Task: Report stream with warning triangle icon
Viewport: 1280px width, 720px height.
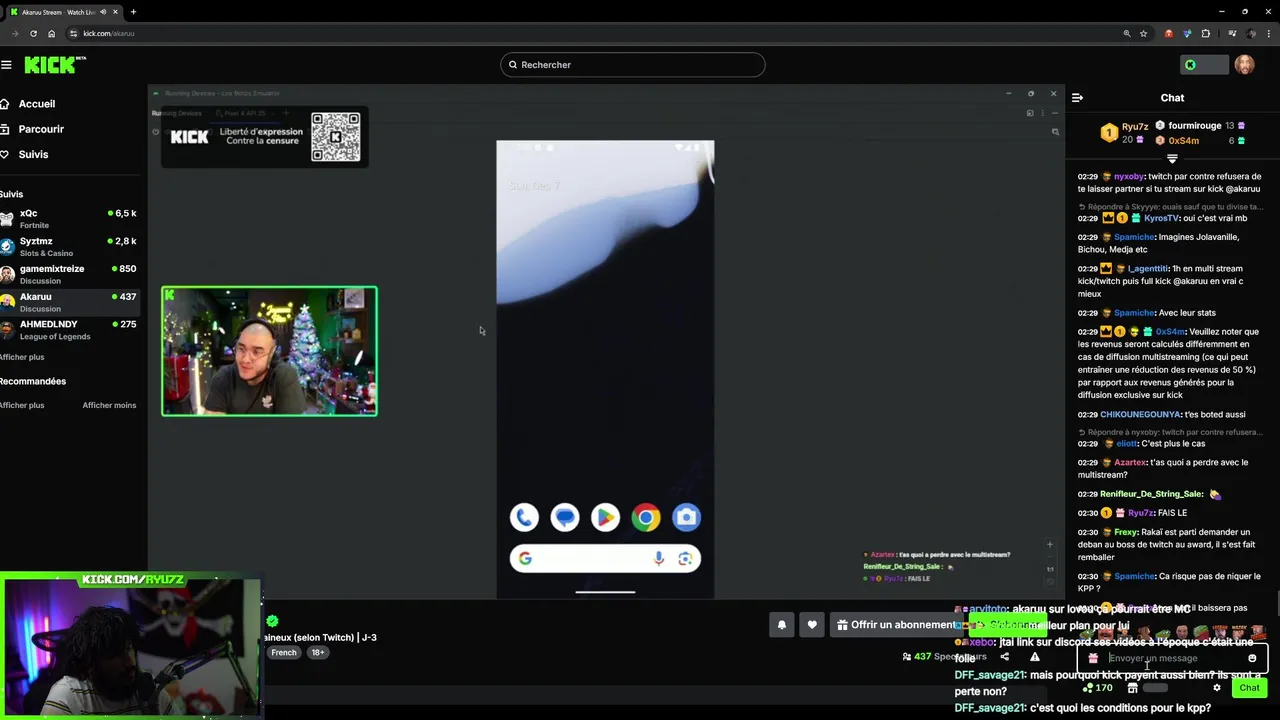Action: point(1035,657)
